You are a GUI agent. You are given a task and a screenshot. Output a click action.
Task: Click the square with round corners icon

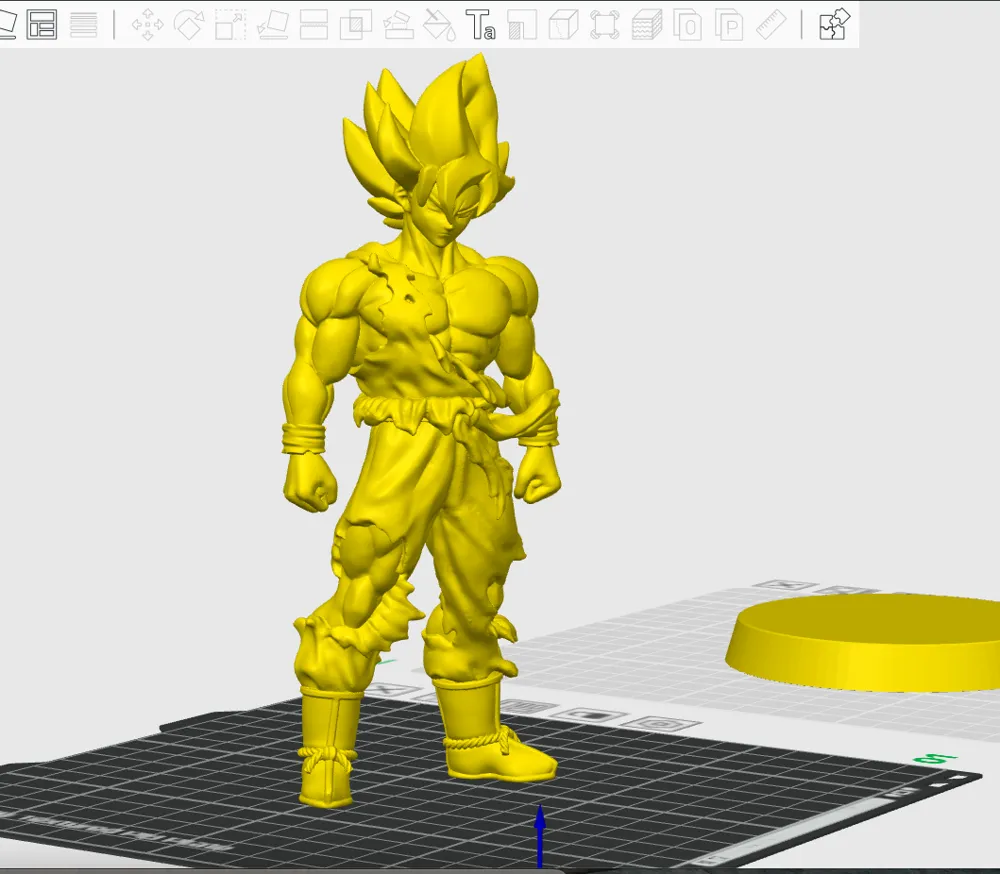point(605,25)
